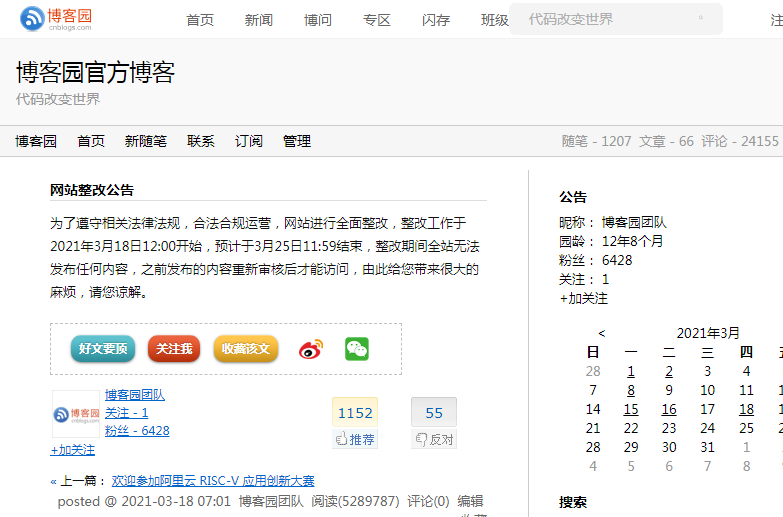The image size is (783, 517).
Task: Select calendar date 18 of March
Action: point(746,409)
